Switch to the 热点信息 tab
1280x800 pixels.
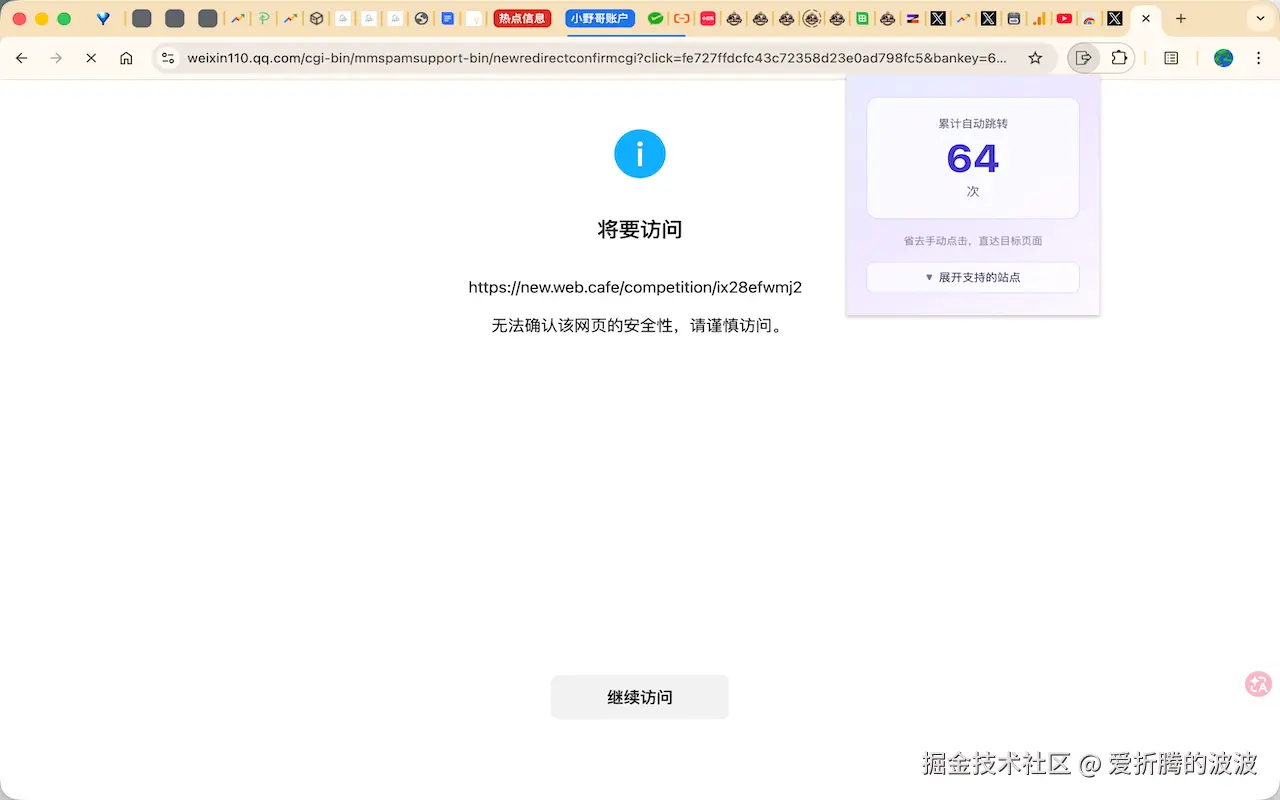(x=521, y=18)
